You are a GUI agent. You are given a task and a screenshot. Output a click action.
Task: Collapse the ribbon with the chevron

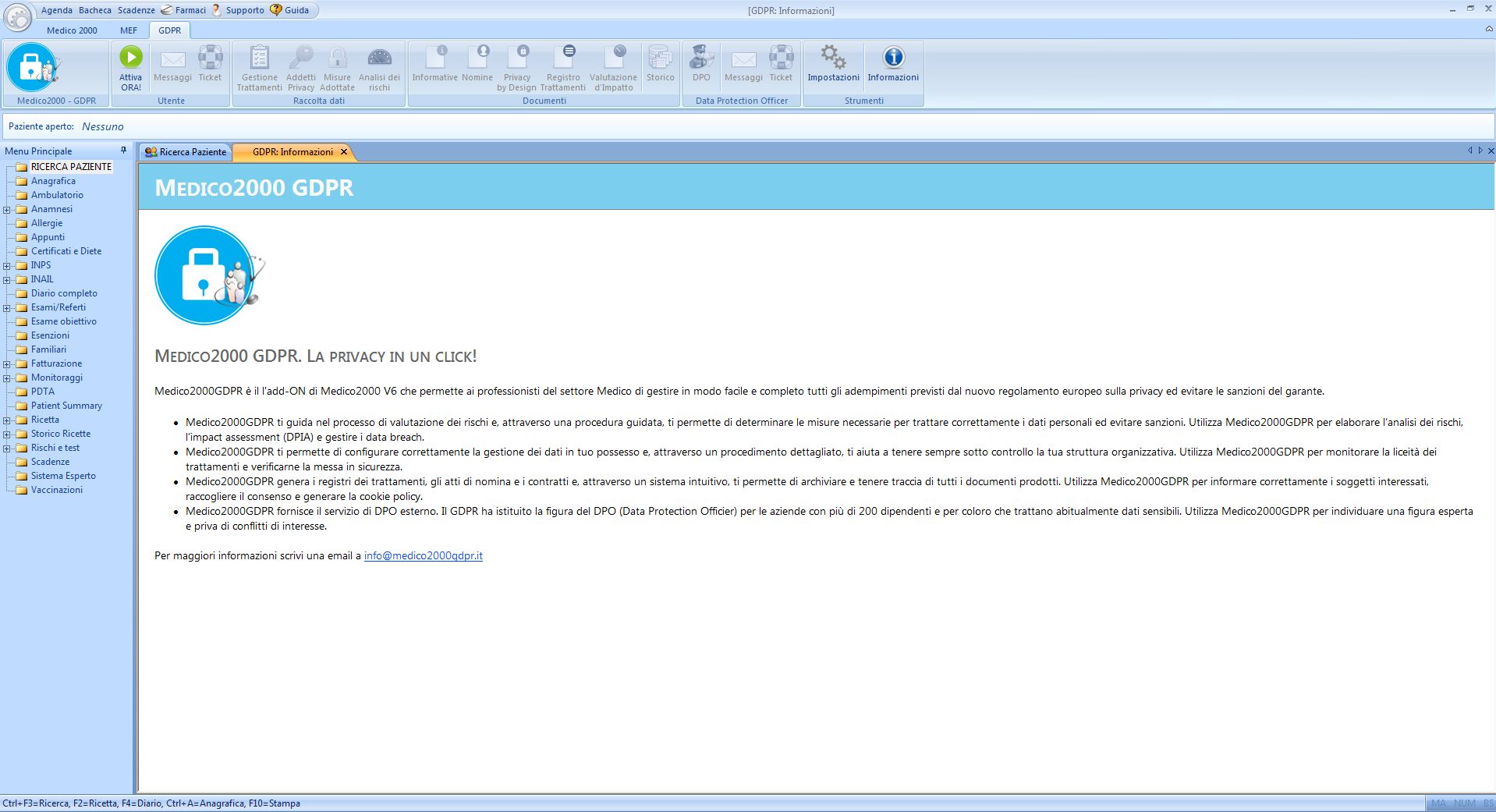click(x=1488, y=29)
